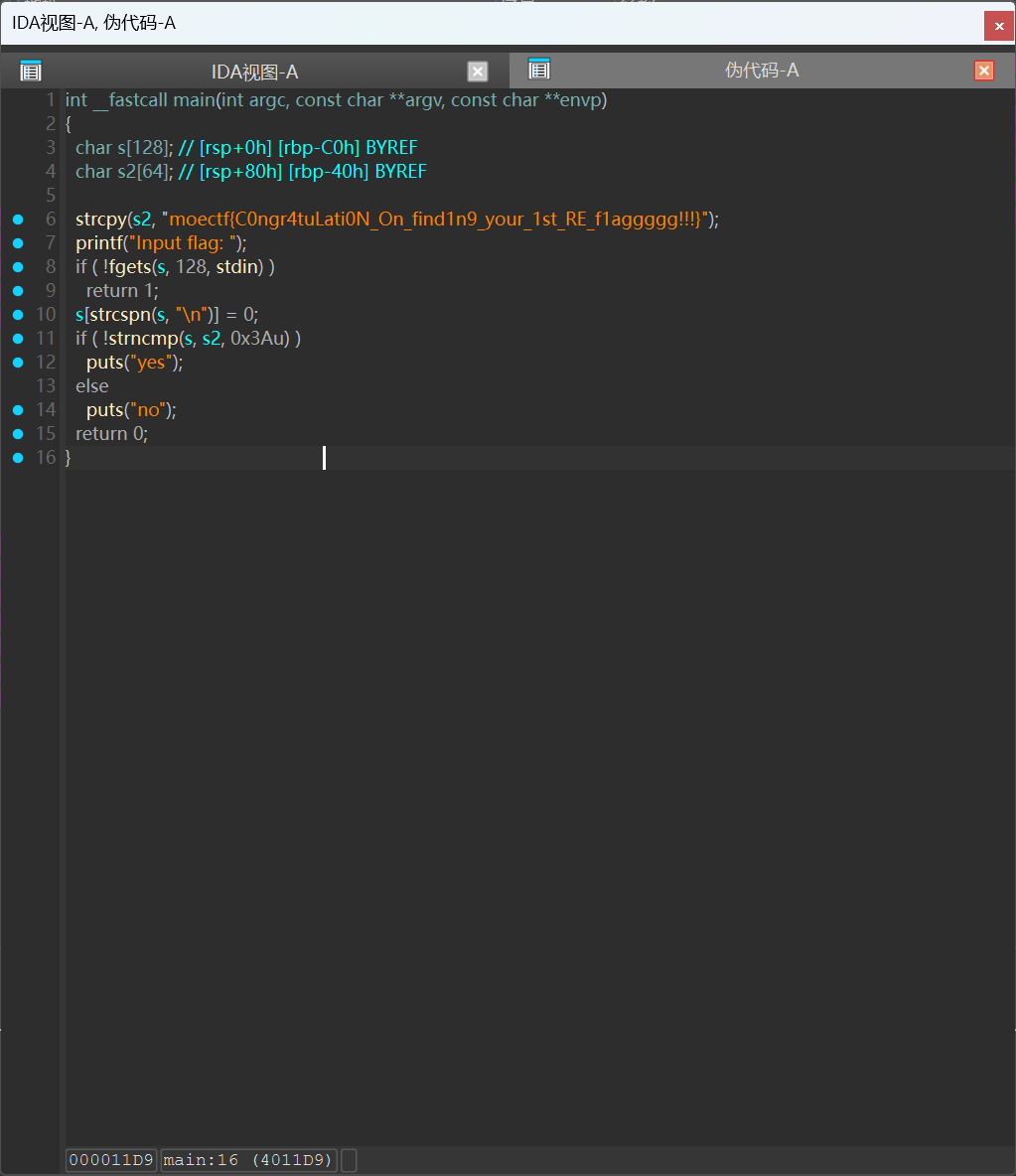Click the strcspn call on line 10
1016x1176 pixels.
pyautogui.click(x=120, y=314)
